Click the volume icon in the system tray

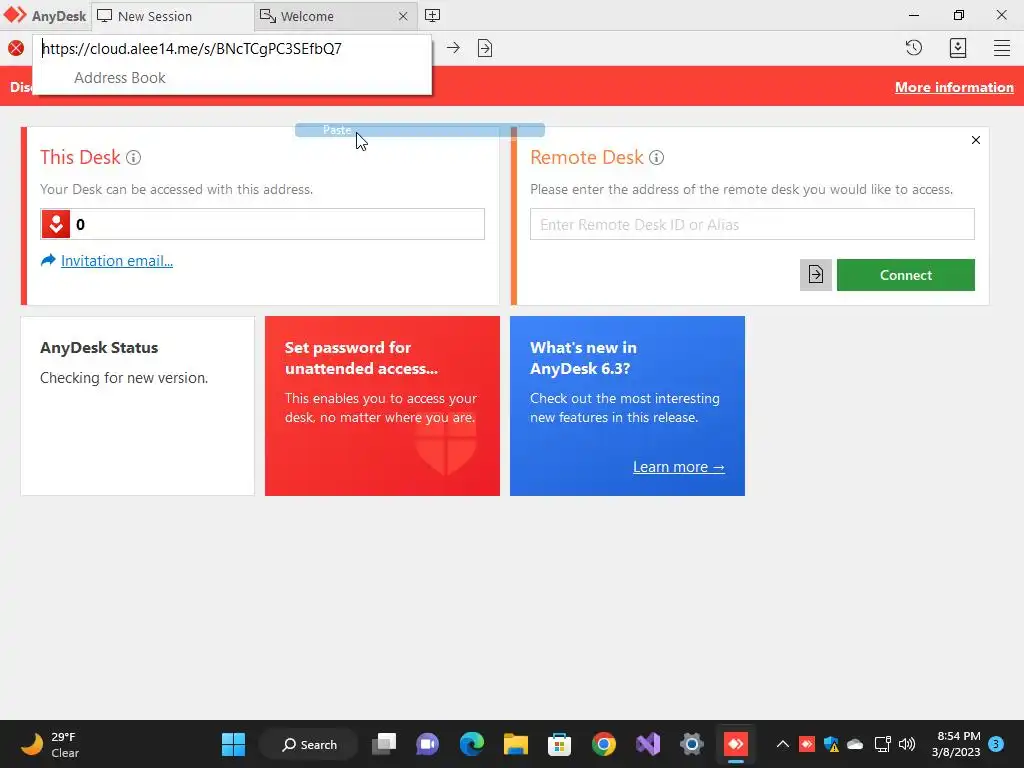point(907,744)
